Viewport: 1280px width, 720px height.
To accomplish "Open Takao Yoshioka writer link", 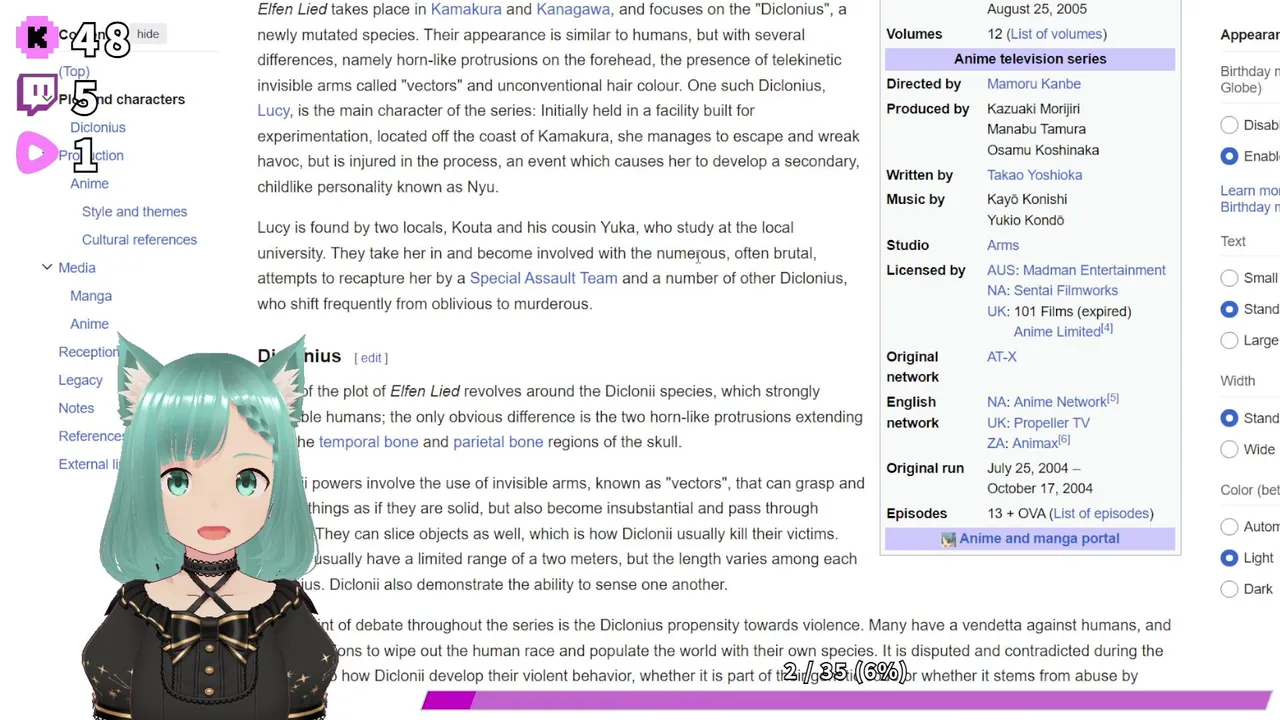I will point(1035,175).
